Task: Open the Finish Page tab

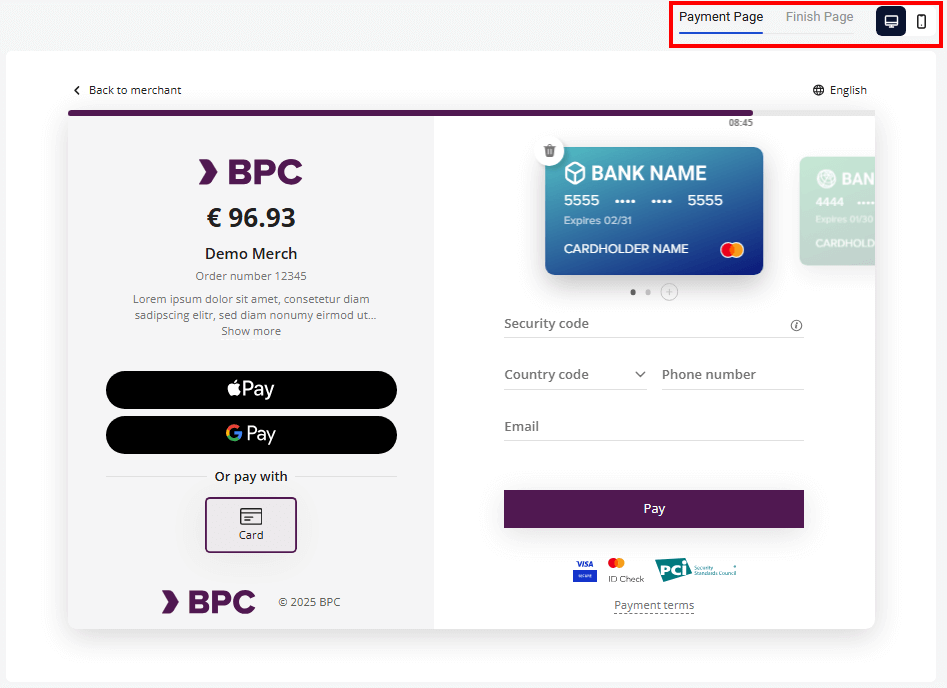Action: tap(819, 17)
